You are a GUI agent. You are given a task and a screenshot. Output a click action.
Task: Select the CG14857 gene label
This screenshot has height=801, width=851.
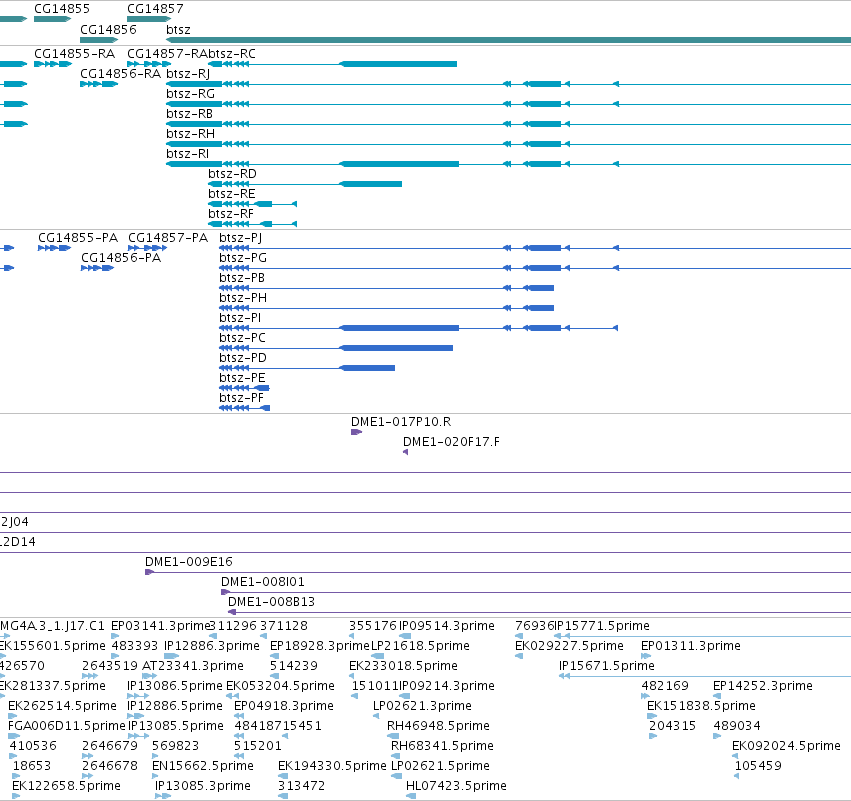pyautogui.click(x=155, y=9)
